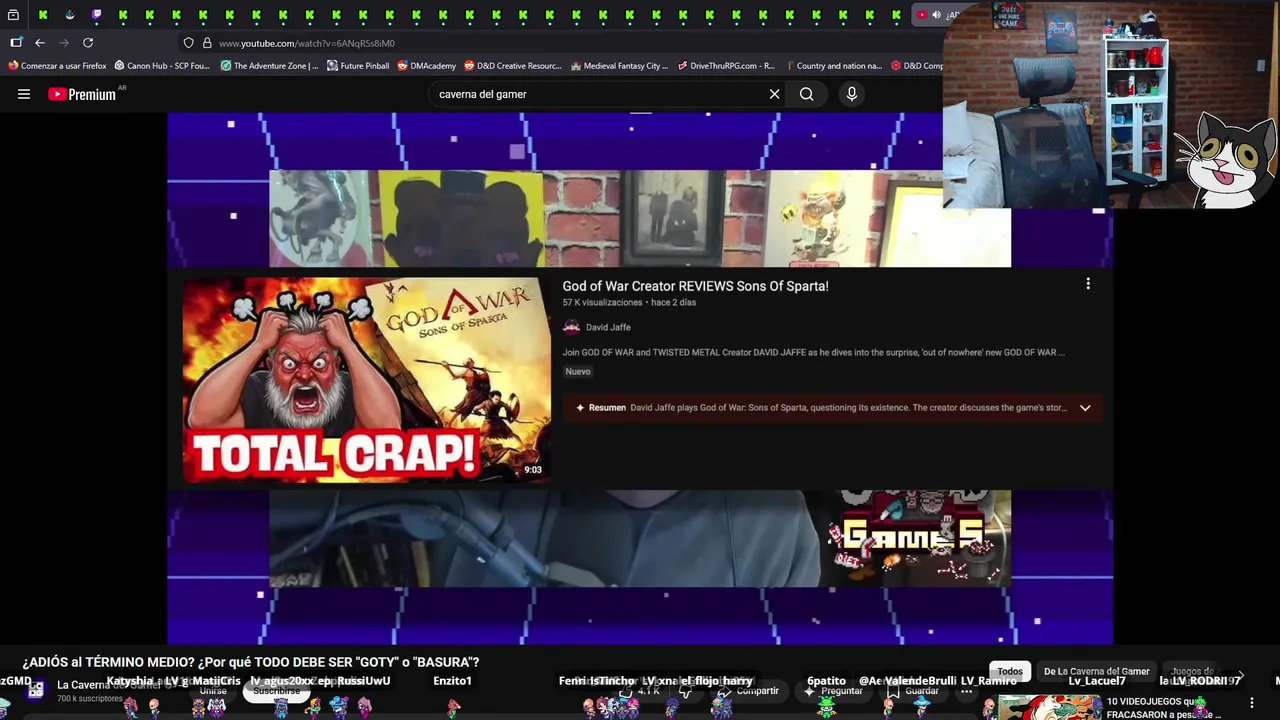Click the Resumen sparkle icon
The width and height of the screenshot is (1280, 720).
[x=580, y=408]
